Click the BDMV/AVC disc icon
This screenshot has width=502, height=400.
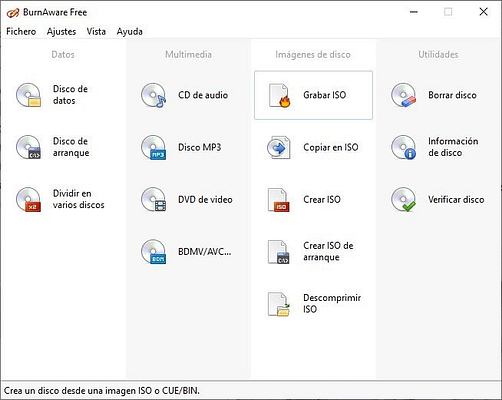tap(154, 251)
